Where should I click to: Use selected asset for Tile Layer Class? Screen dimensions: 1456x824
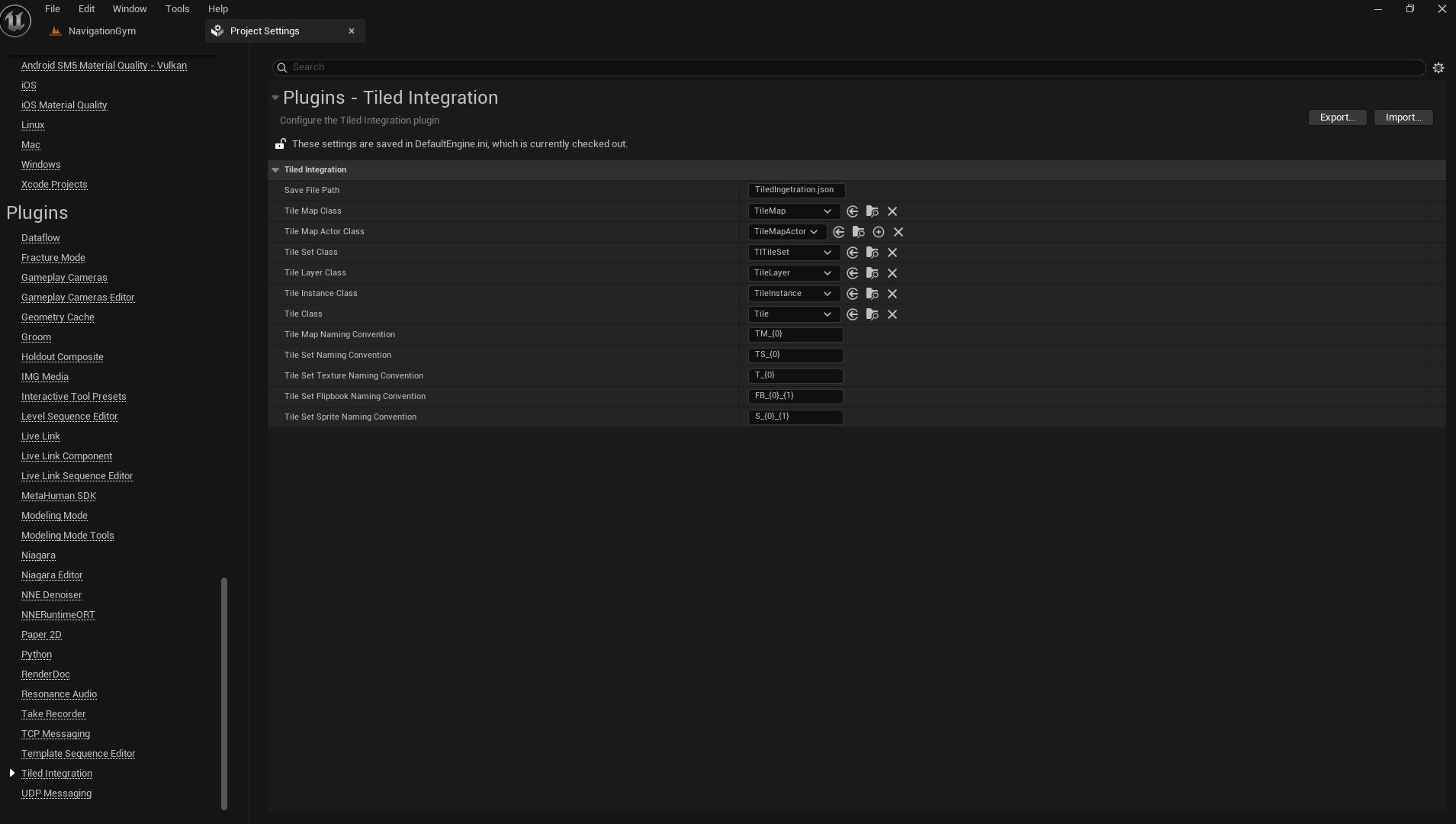coord(853,273)
